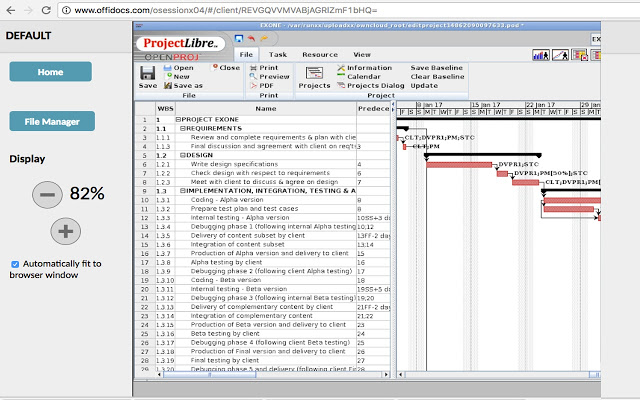This screenshot has width=640, height=400.
Task: Collapse the DESIGN task group
Action: pos(182,155)
